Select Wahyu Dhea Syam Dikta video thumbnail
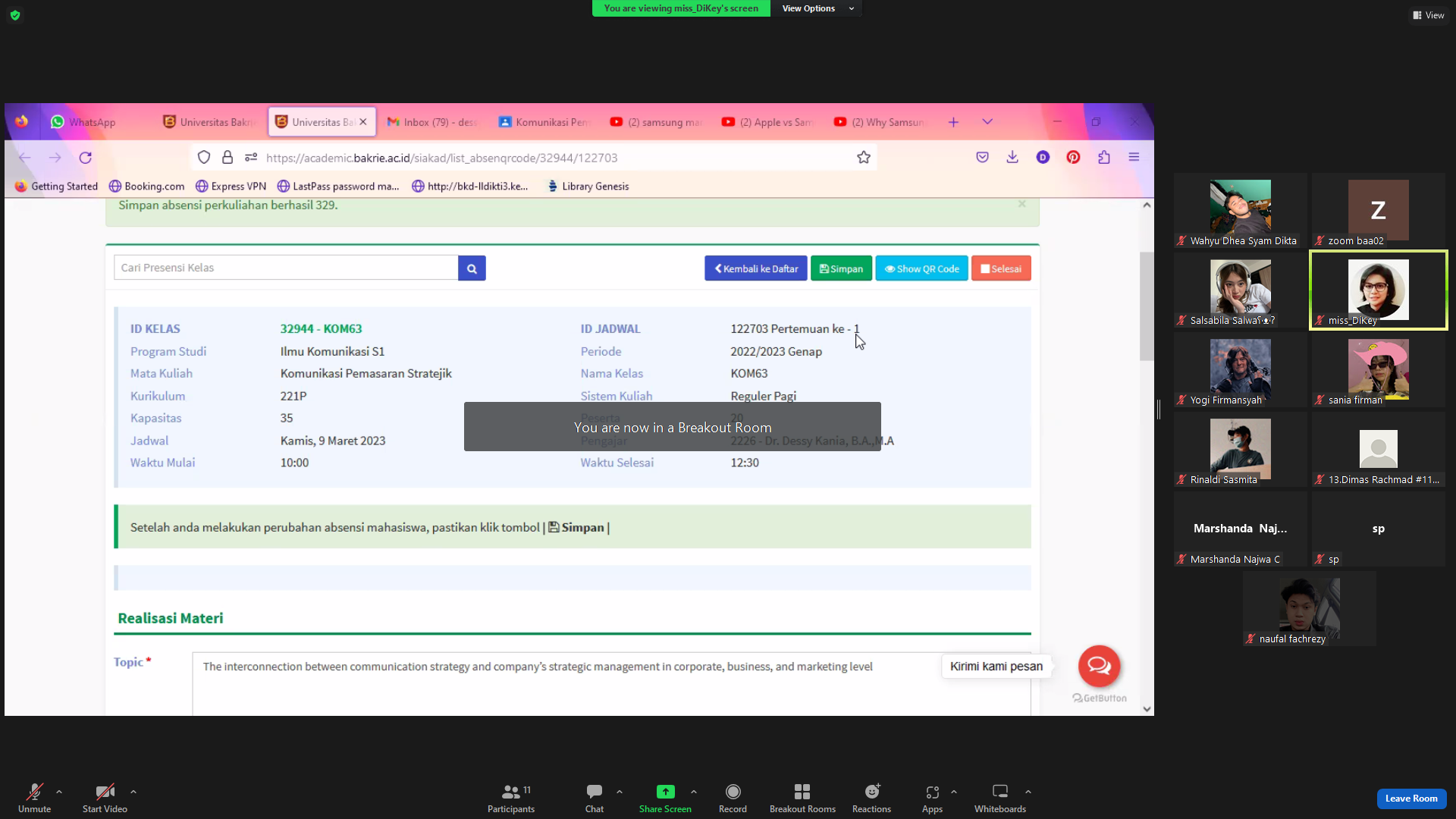Image resolution: width=1456 pixels, height=819 pixels. click(x=1241, y=210)
